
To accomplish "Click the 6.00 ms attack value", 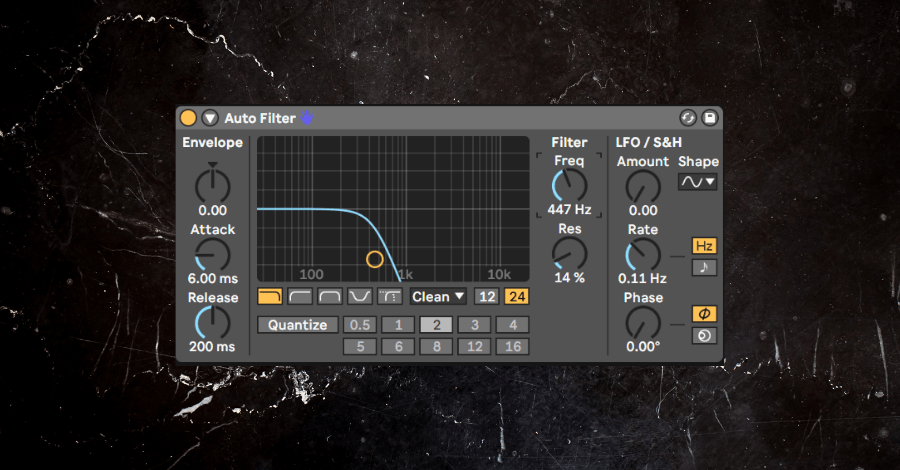I will point(213,278).
